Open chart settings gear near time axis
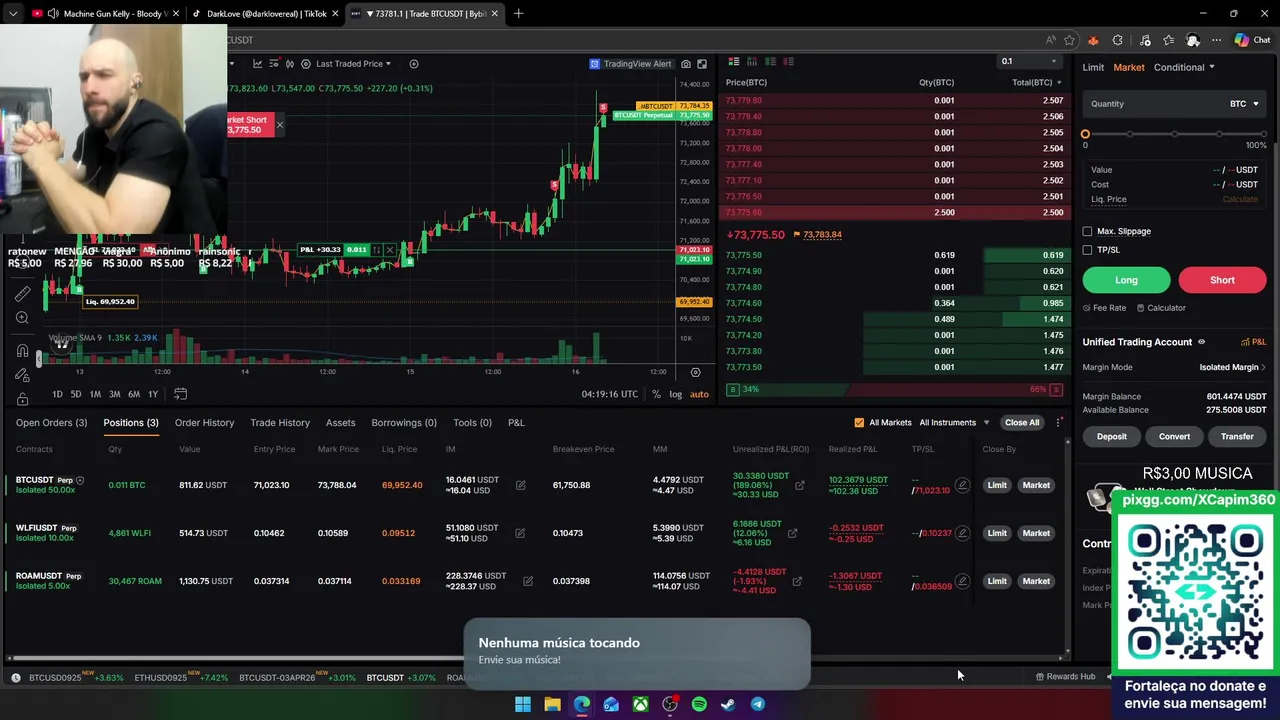This screenshot has width=1280, height=720. click(695, 372)
